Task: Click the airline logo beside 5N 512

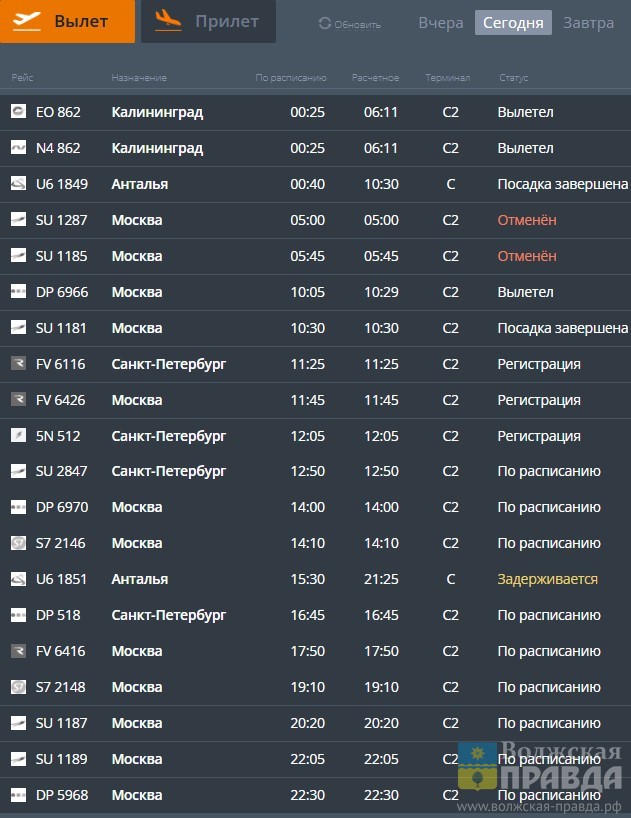Action: [x=18, y=436]
